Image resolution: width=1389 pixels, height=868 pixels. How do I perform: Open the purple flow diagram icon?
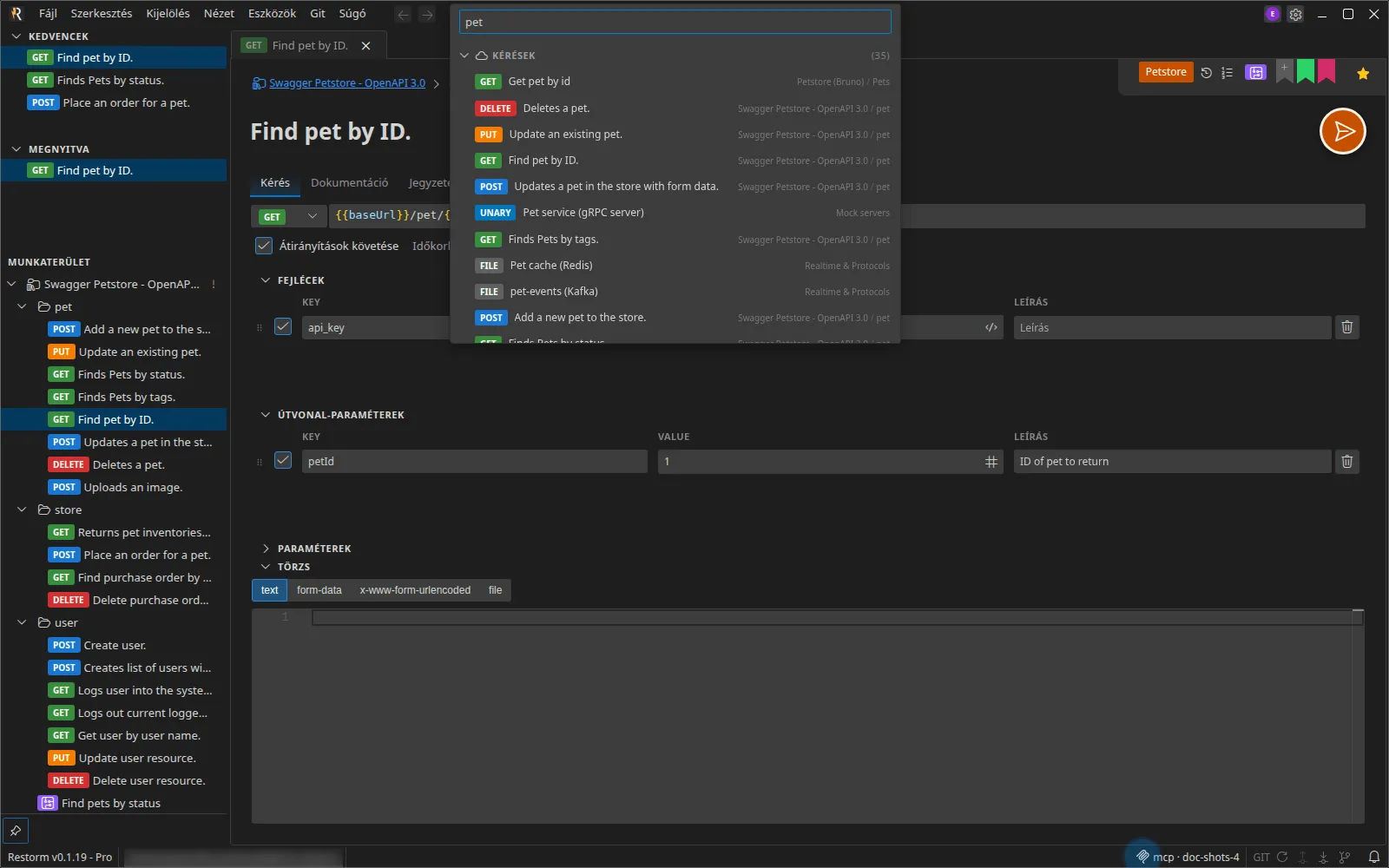coord(1255,73)
